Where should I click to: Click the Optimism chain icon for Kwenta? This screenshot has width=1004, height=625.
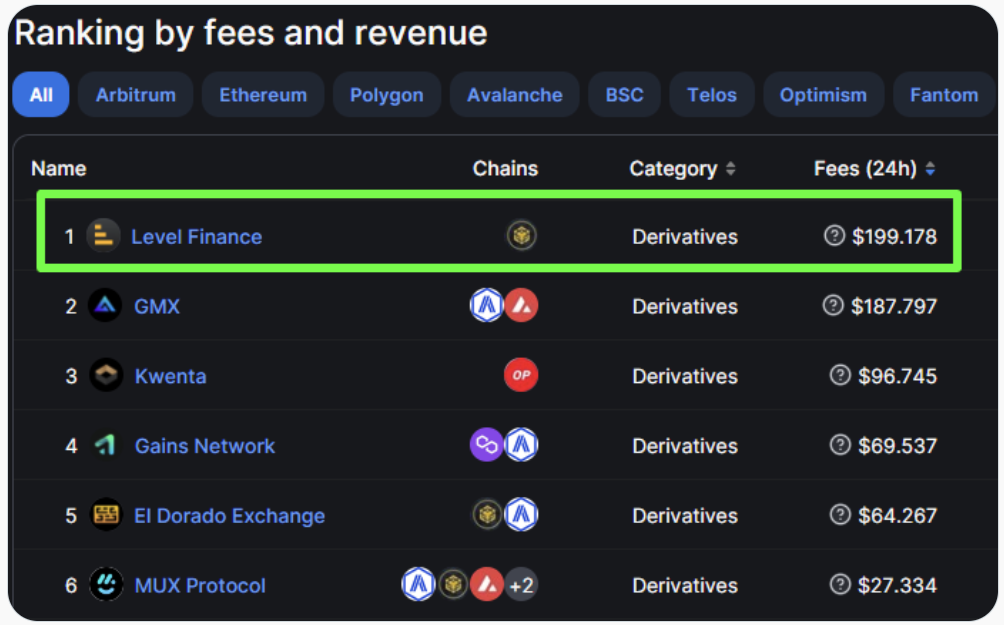(521, 376)
